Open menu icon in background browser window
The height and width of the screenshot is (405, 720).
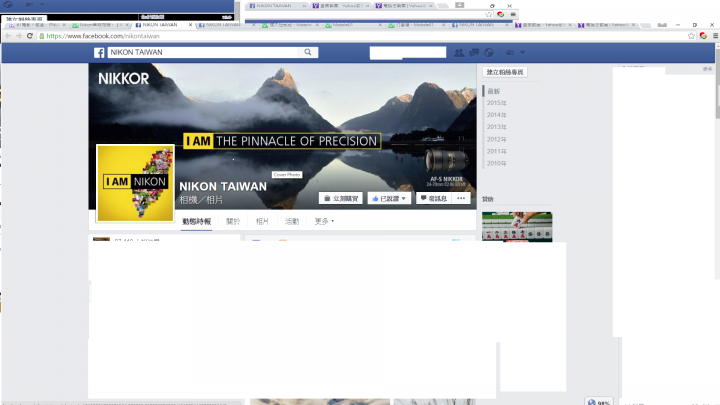[513, 15]
